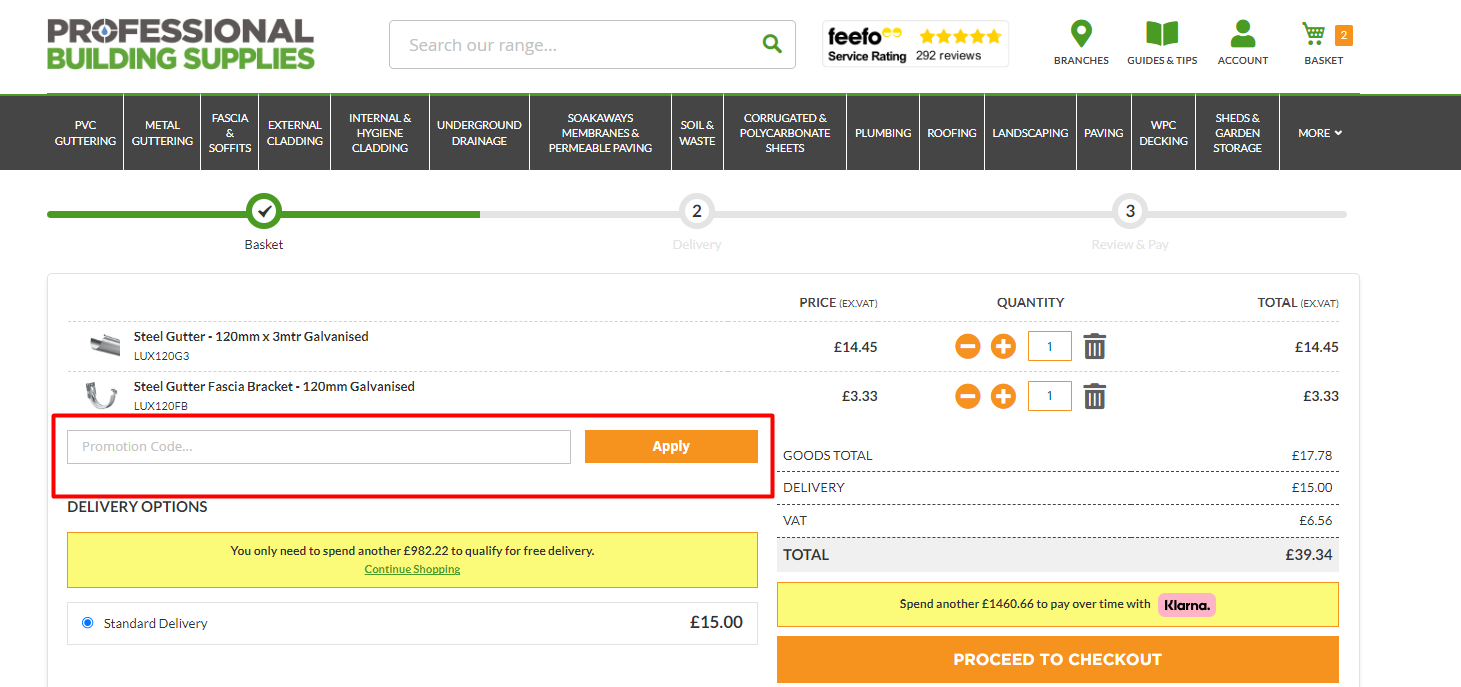1461x687 pixels.
Task: Increase Steel Gutter quantity with plus icon
Action: pos(1003,346)
